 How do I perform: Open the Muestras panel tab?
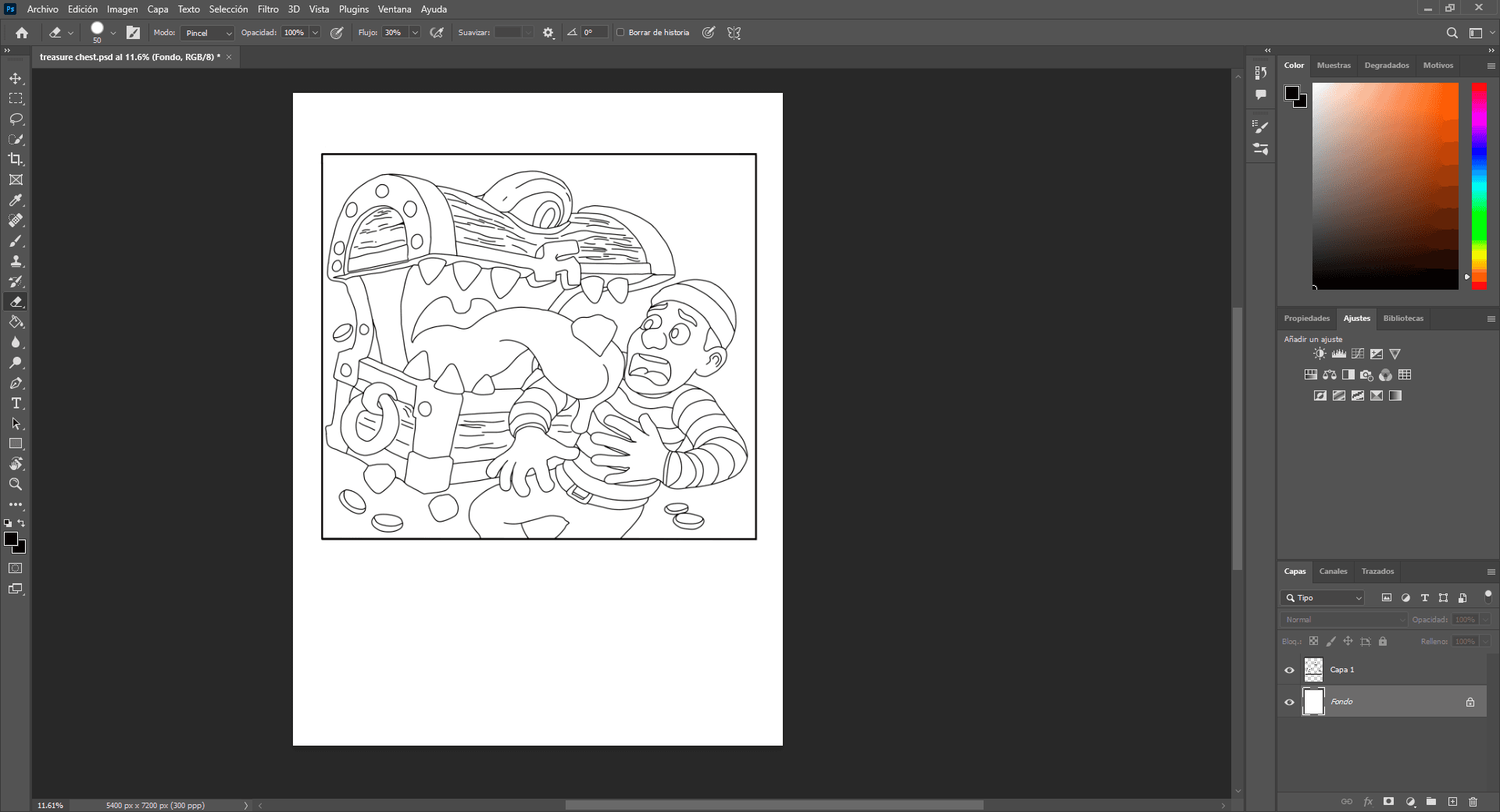coord(1333,66)
